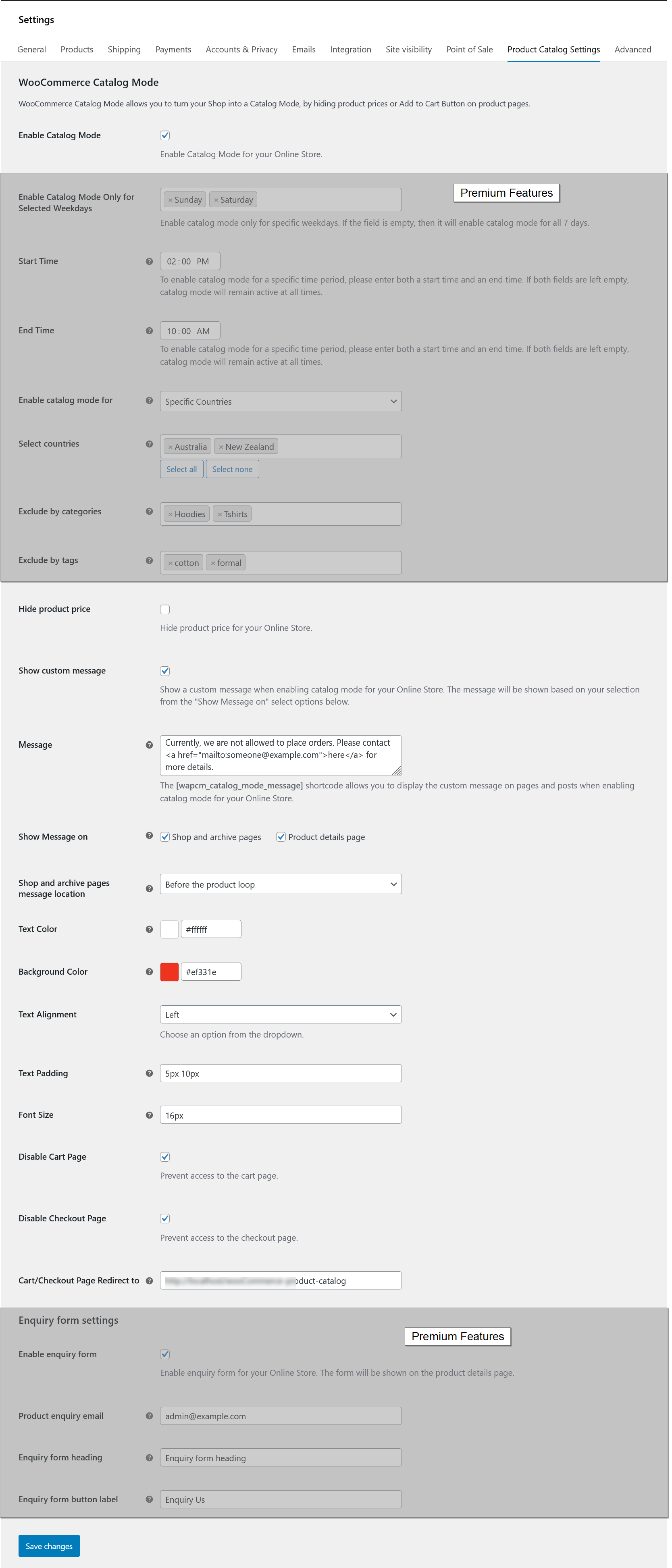Enable the Hide product price checkbox

(165, 610)
